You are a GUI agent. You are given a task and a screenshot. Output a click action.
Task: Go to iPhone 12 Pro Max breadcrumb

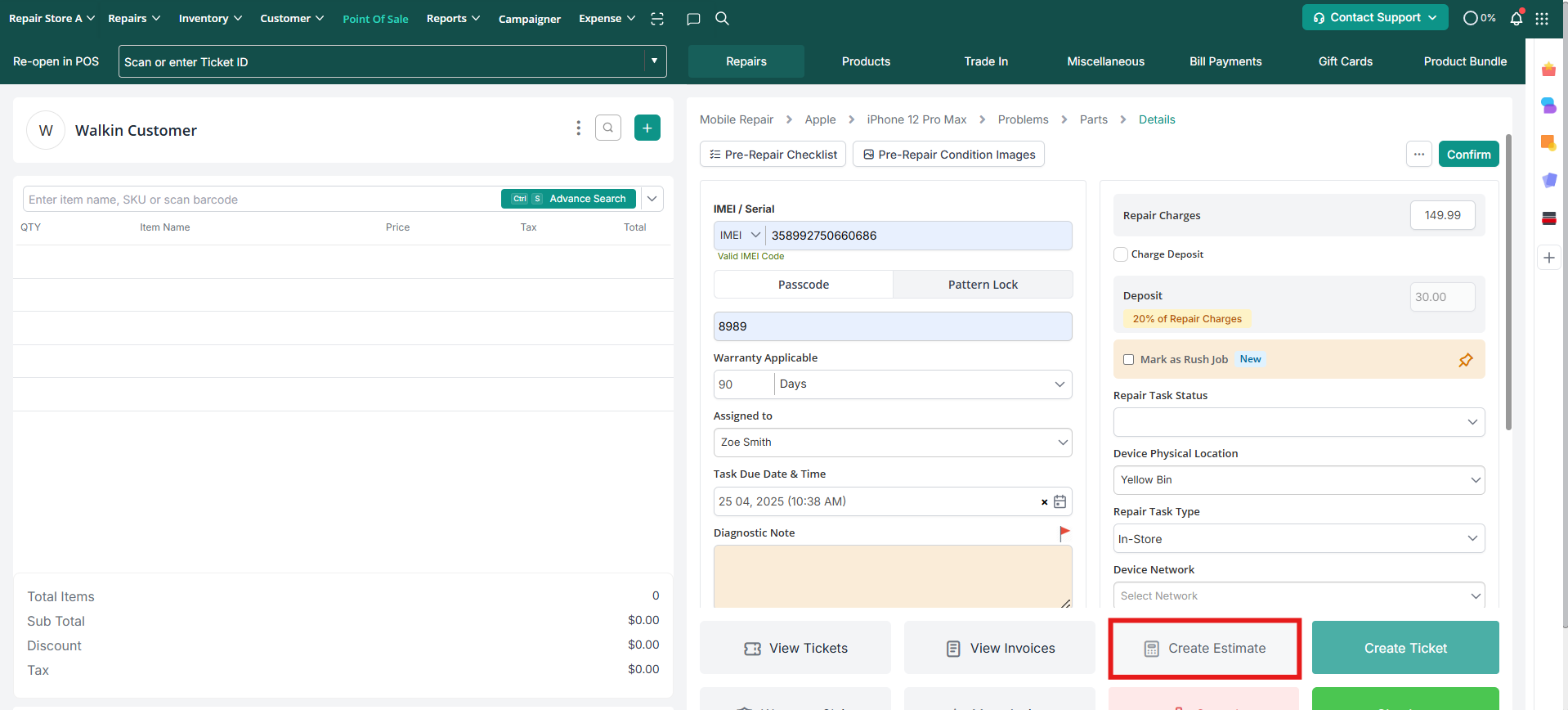pyautogui.click(x=916, y=119)
